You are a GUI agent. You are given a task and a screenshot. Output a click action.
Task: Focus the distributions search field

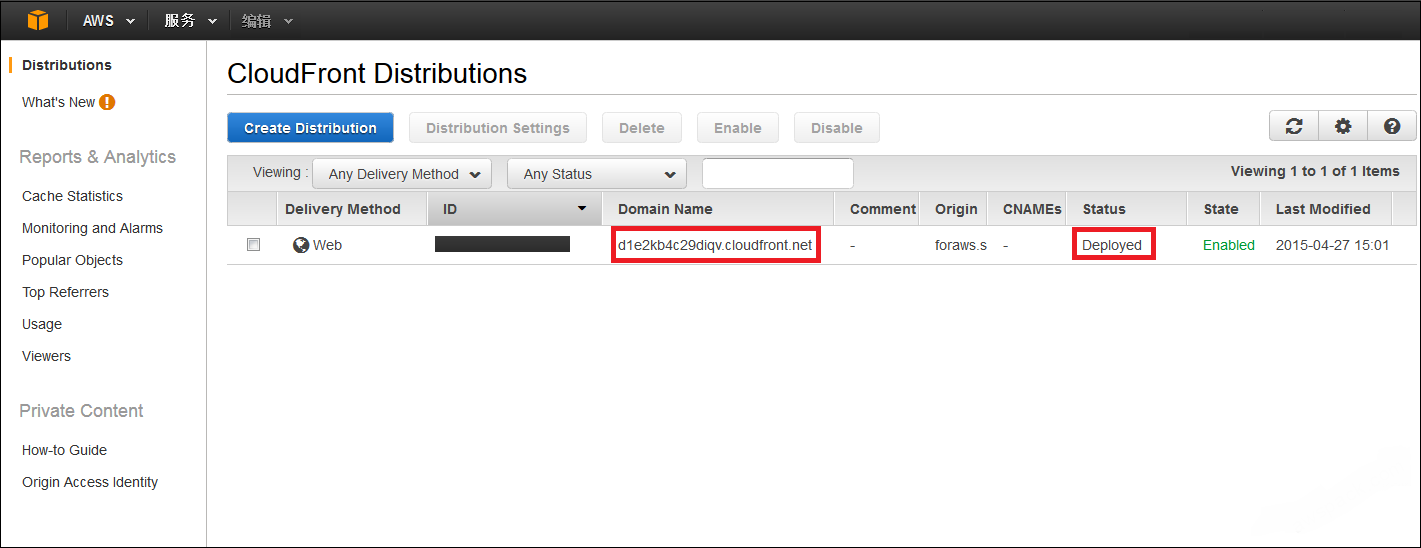click(778, 173)
